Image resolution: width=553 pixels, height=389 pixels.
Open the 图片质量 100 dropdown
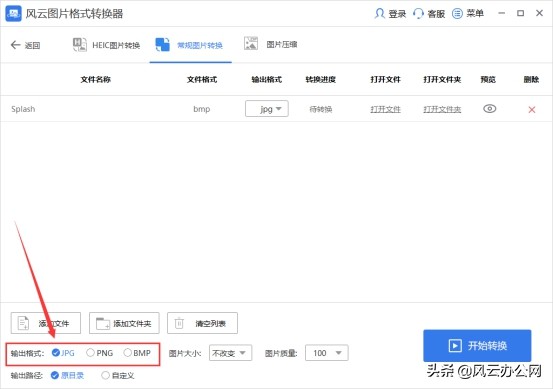tap(327, 353)
